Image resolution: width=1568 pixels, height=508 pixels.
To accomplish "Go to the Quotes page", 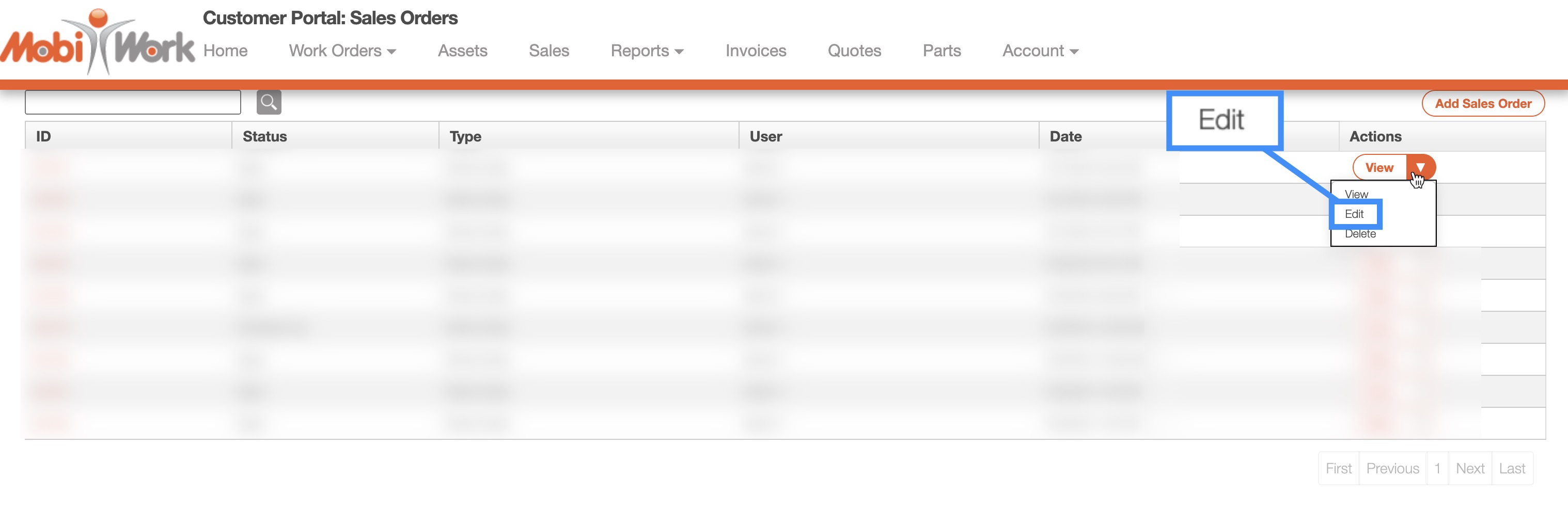I will [854, 51].
